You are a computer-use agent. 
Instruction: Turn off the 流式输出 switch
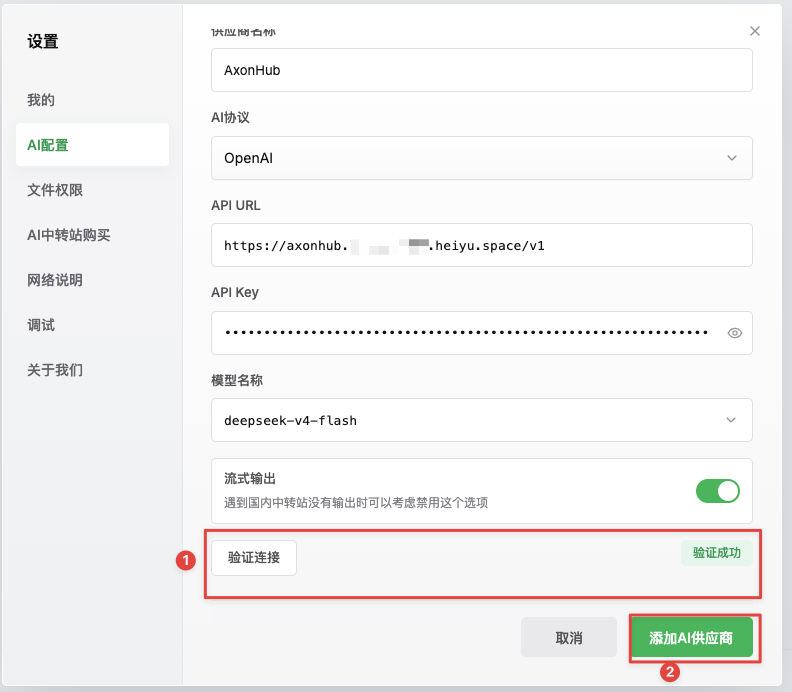click(718, 491)
